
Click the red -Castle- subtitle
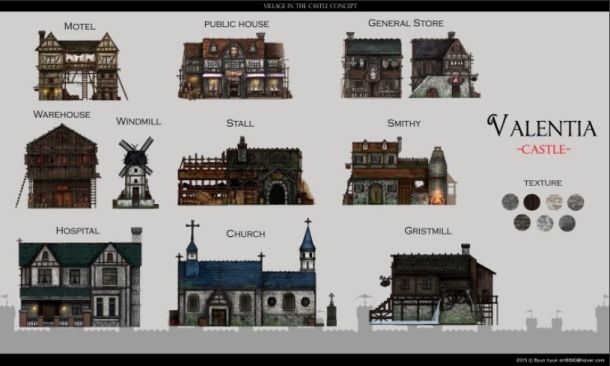(x=544, y=149)
